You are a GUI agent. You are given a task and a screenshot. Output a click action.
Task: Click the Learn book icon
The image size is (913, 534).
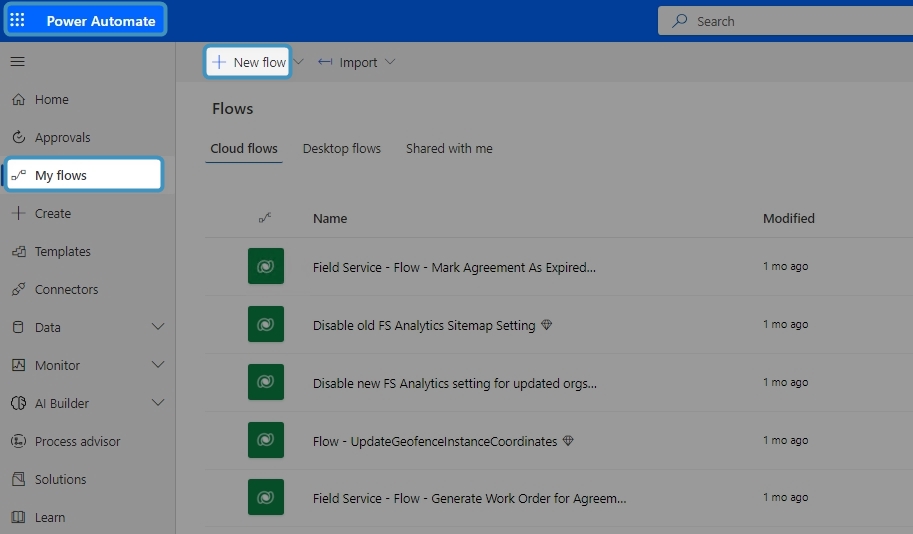pos(19,517)
